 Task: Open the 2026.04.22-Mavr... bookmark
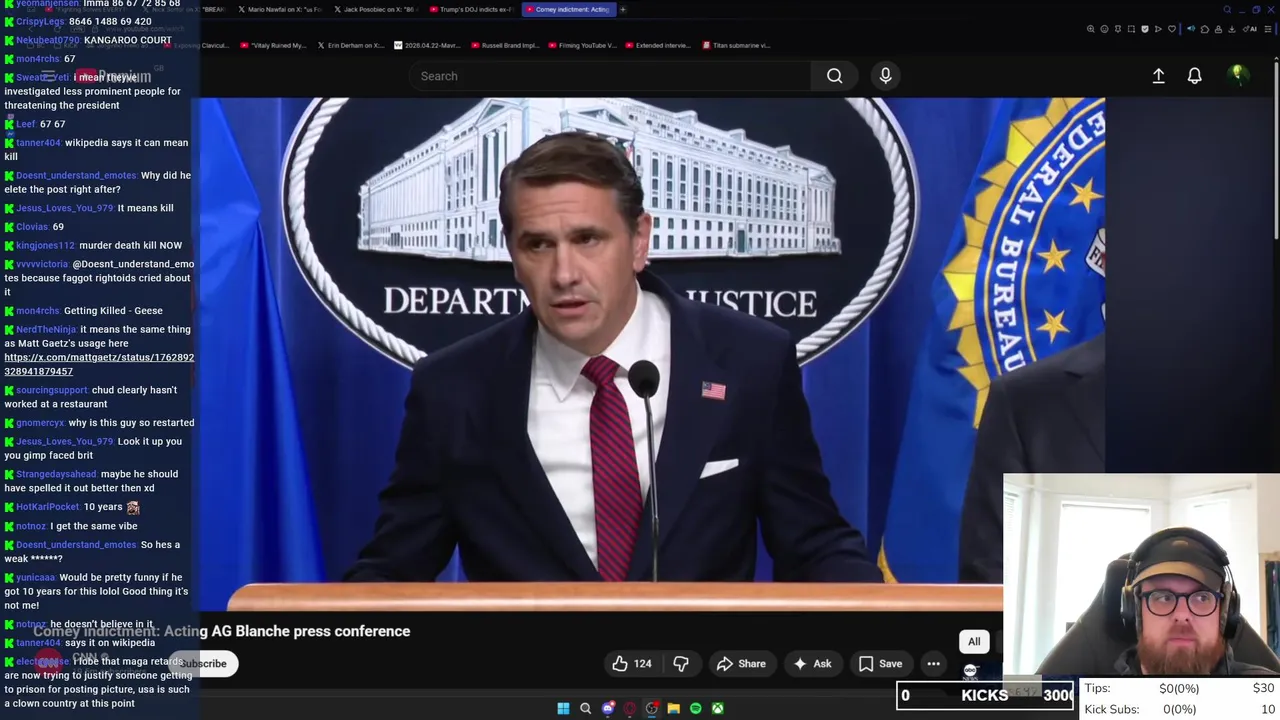[427, 45]
